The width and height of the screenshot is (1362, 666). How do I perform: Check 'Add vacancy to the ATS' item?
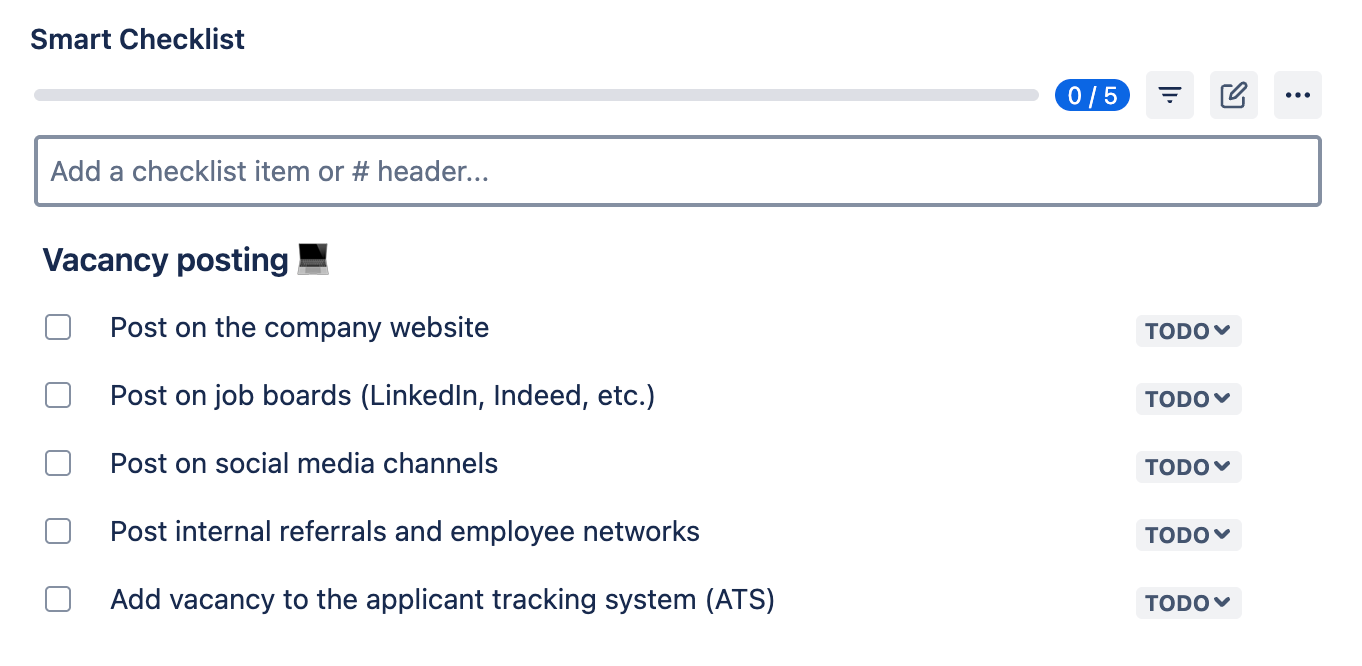(58, 599)
